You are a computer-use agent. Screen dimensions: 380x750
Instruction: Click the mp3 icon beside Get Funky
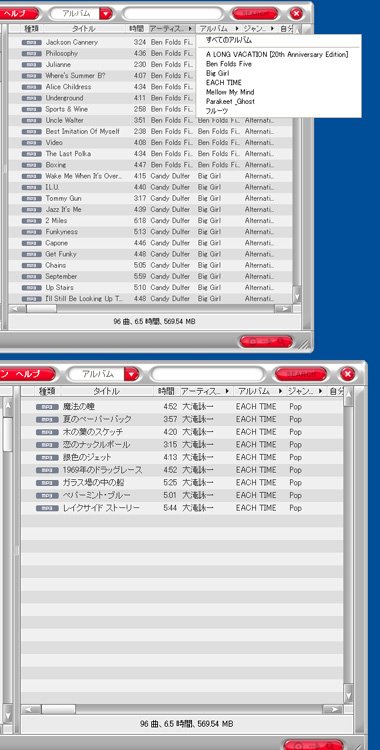coord(32,254)
